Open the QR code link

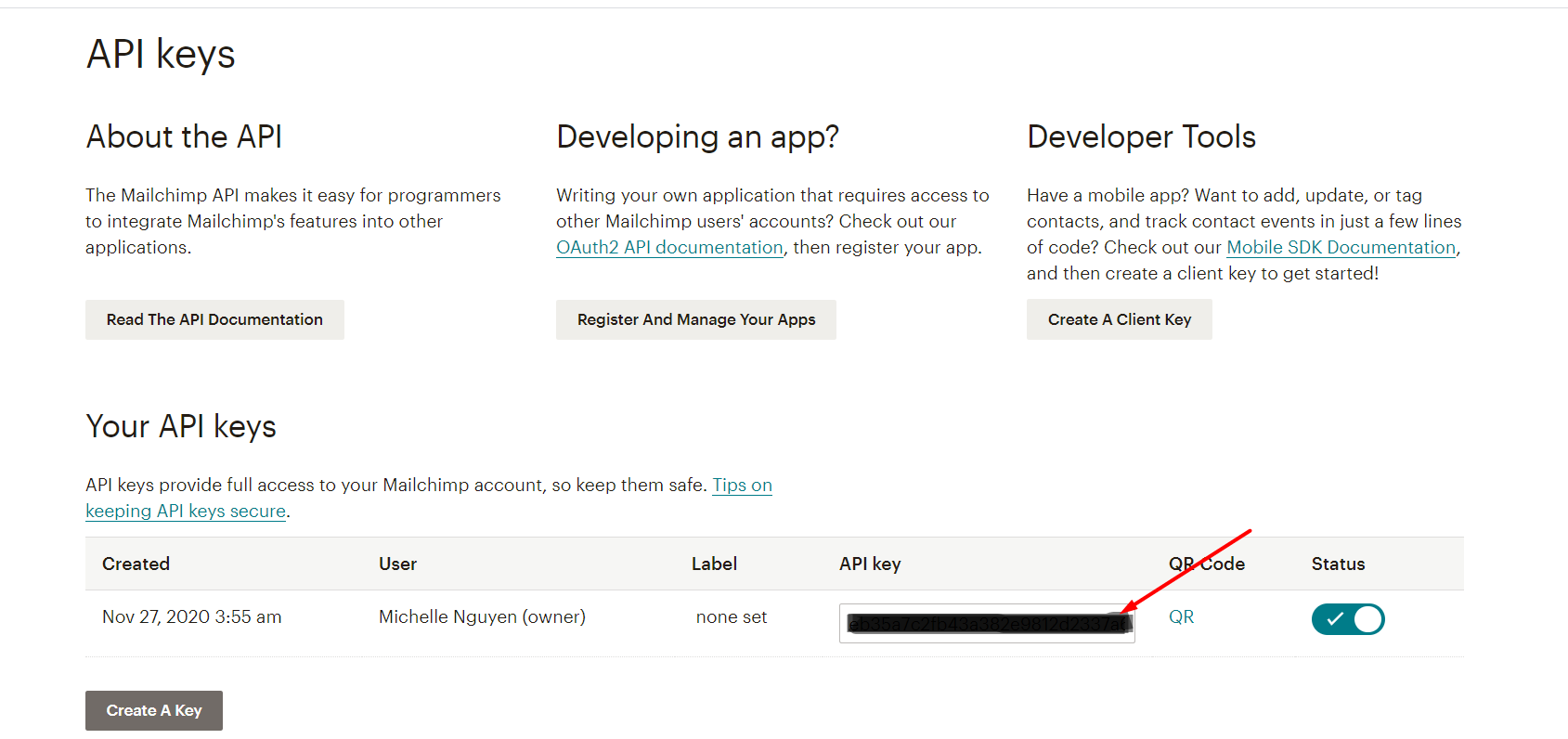(1181, 616)
